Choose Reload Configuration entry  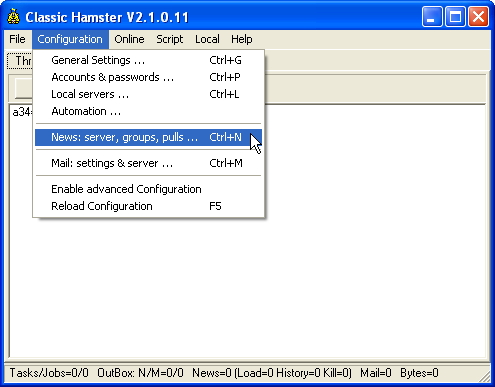(148, 206)
